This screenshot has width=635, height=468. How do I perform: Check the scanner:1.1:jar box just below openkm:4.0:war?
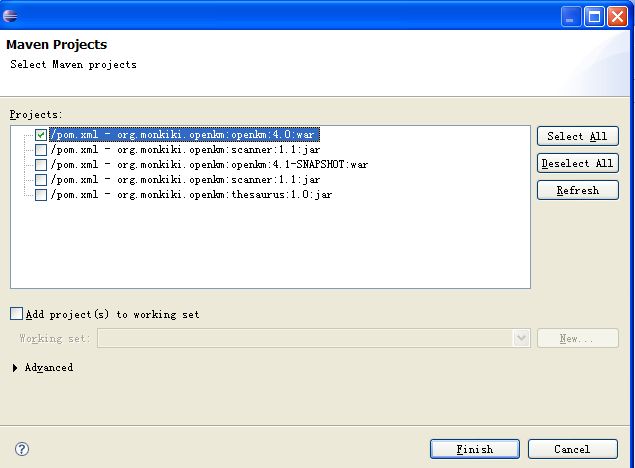pos(41,150)
